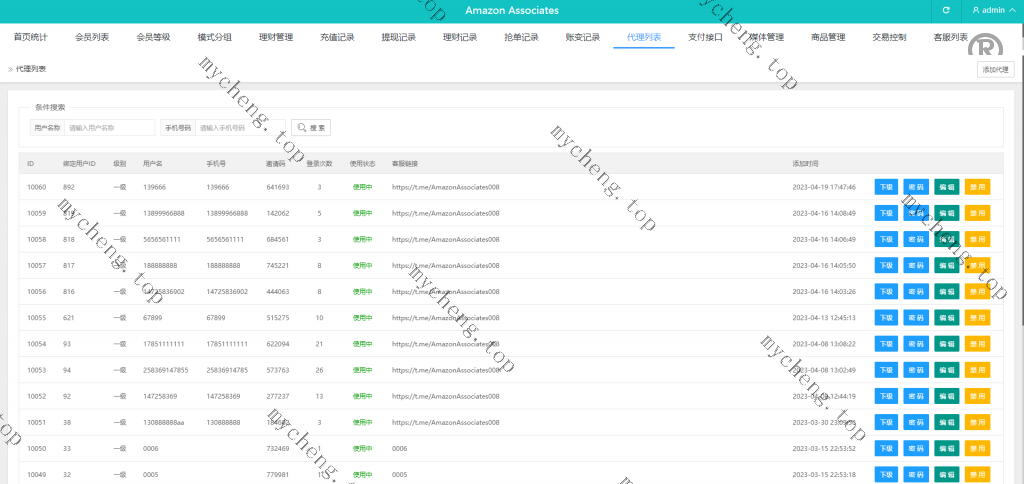Click the refresh icon in the top bar
This screenshot has width=1024, height=484.
click(946, 10)
